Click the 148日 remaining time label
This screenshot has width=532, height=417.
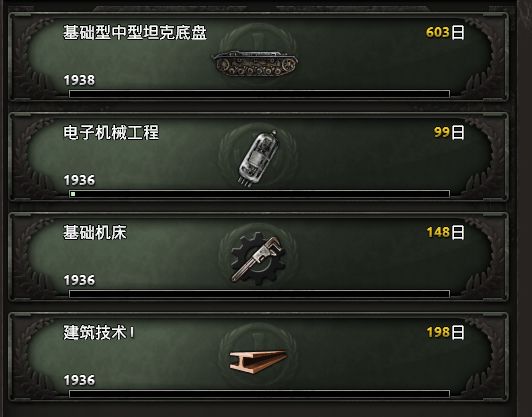(445, 232)
